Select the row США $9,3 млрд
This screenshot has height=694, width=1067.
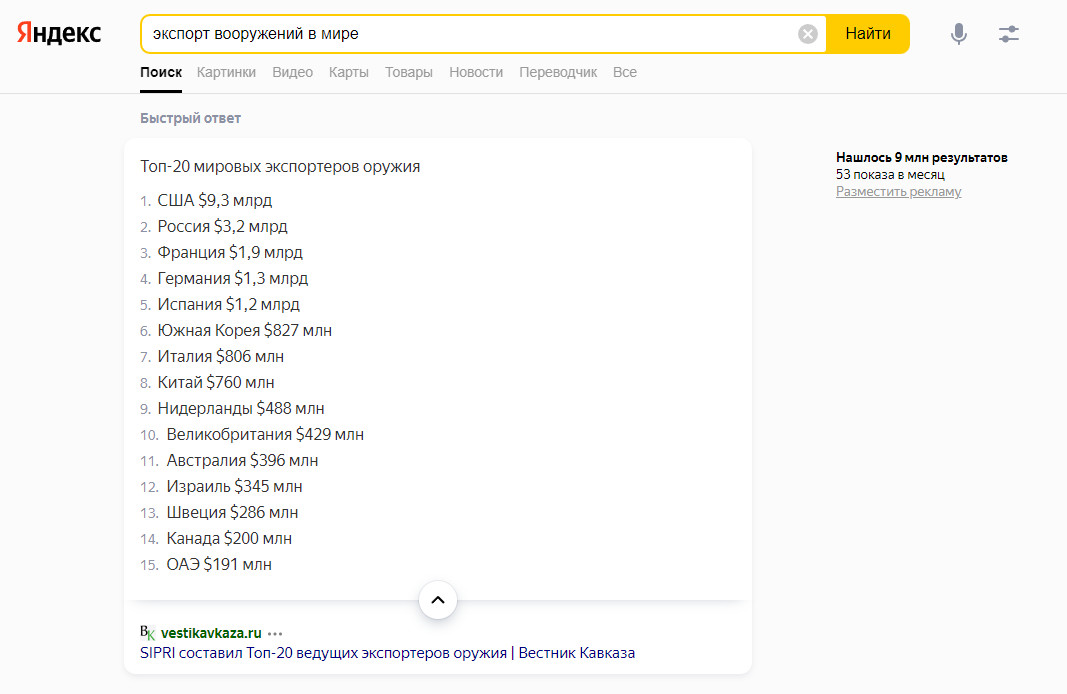click(x=214, y=201)
